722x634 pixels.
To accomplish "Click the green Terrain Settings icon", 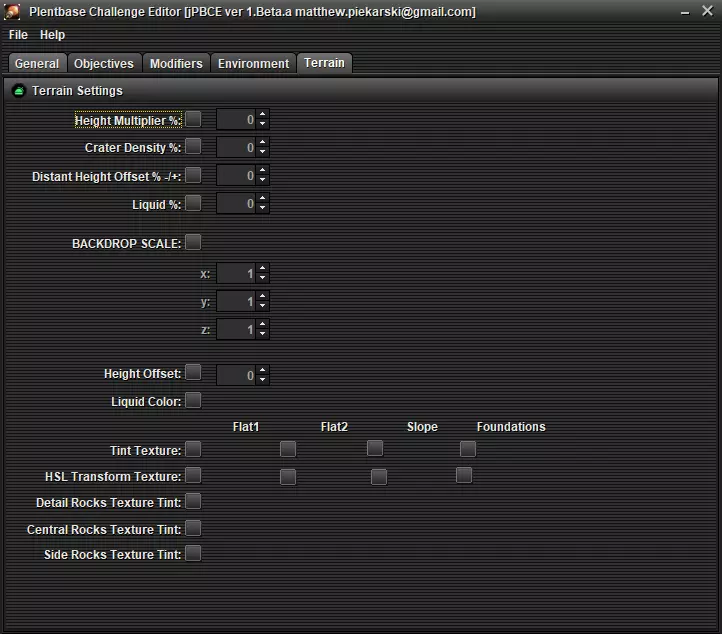I will tap(19, 91).
